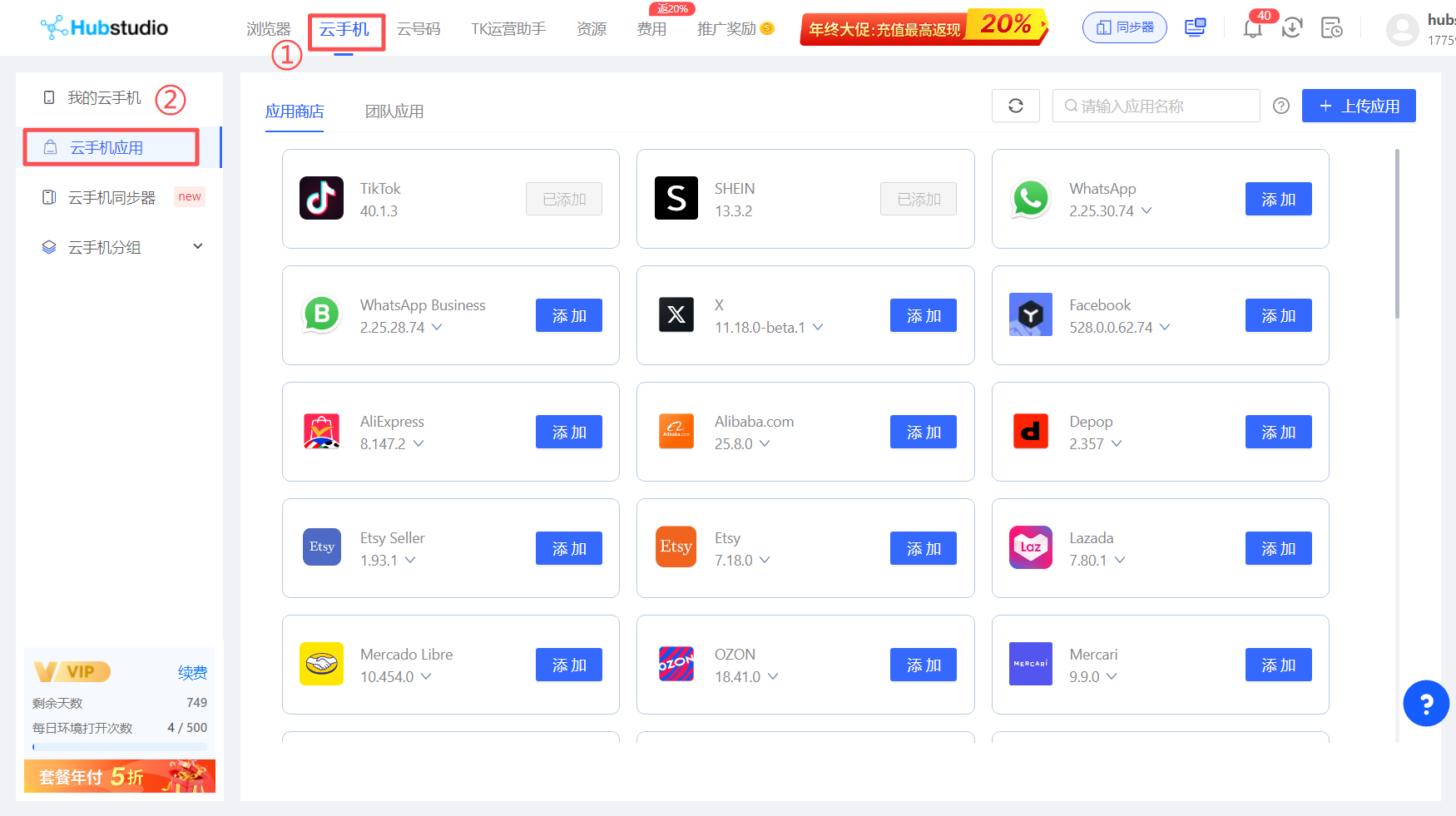Add the AliExpress app
The height and width of the screenshot is (816, 1456).
pyautogui.click(x=569, y=432)
